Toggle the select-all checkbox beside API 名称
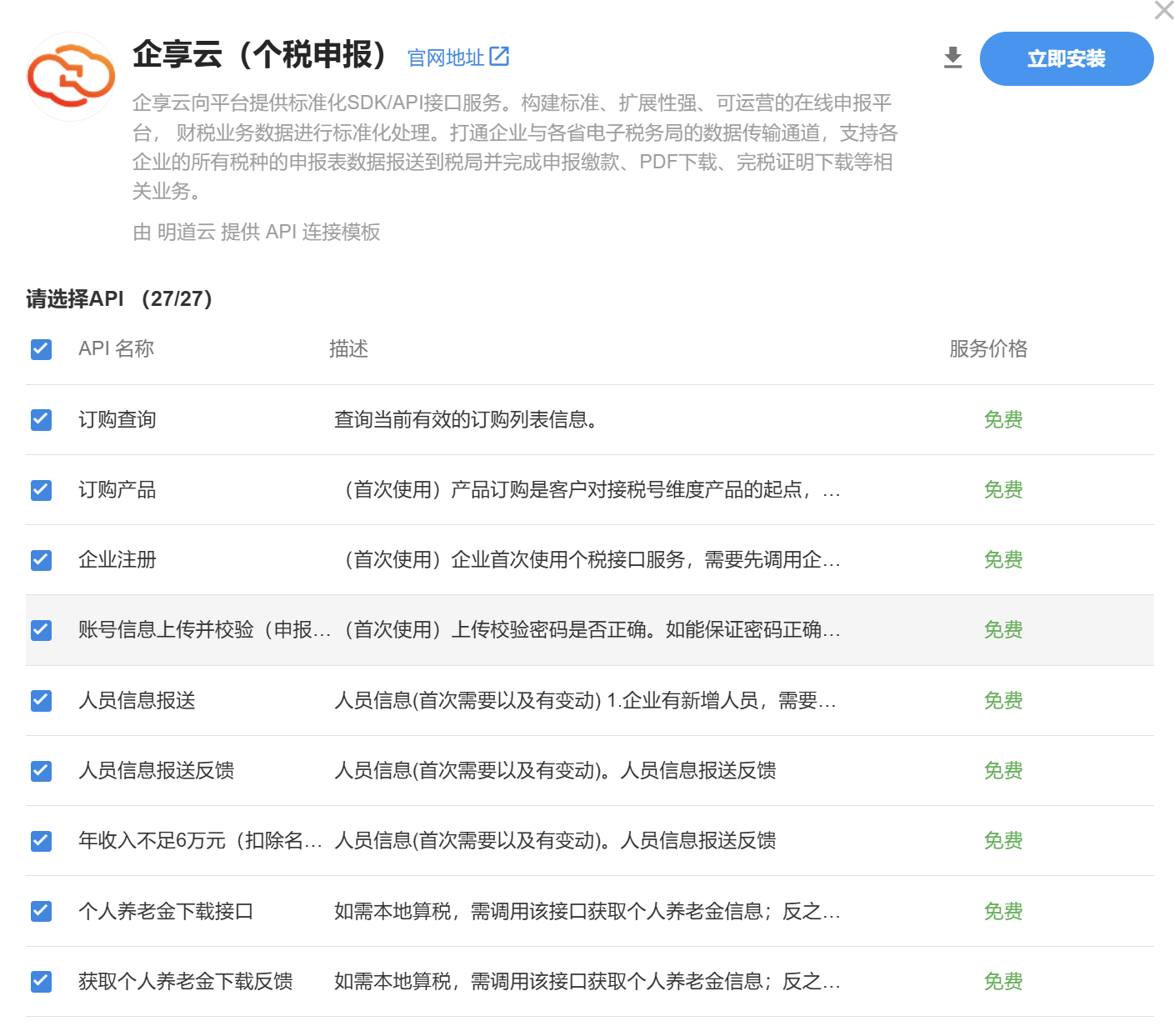The image size is (1174, 1036). pos(41,349)
